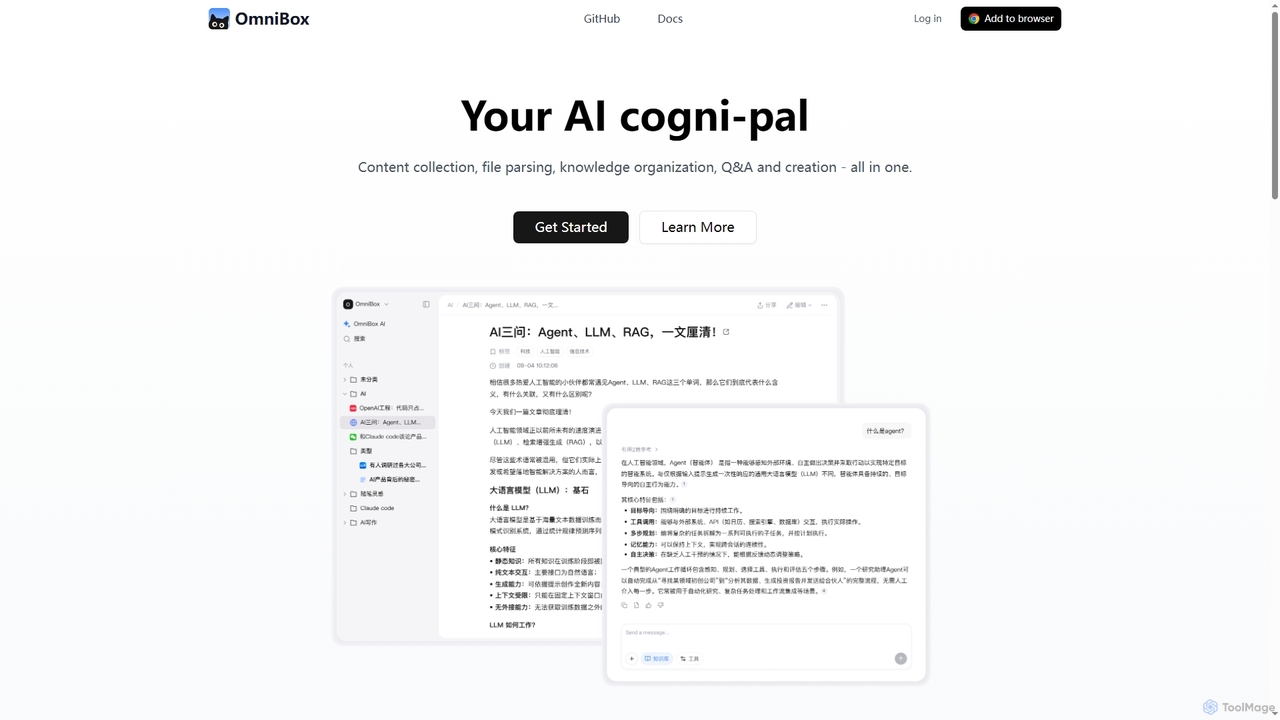Viewport: 1280px width, 720px height.
Task: Click the 什么是agent? chat bubble
Action: coord(885,431)
